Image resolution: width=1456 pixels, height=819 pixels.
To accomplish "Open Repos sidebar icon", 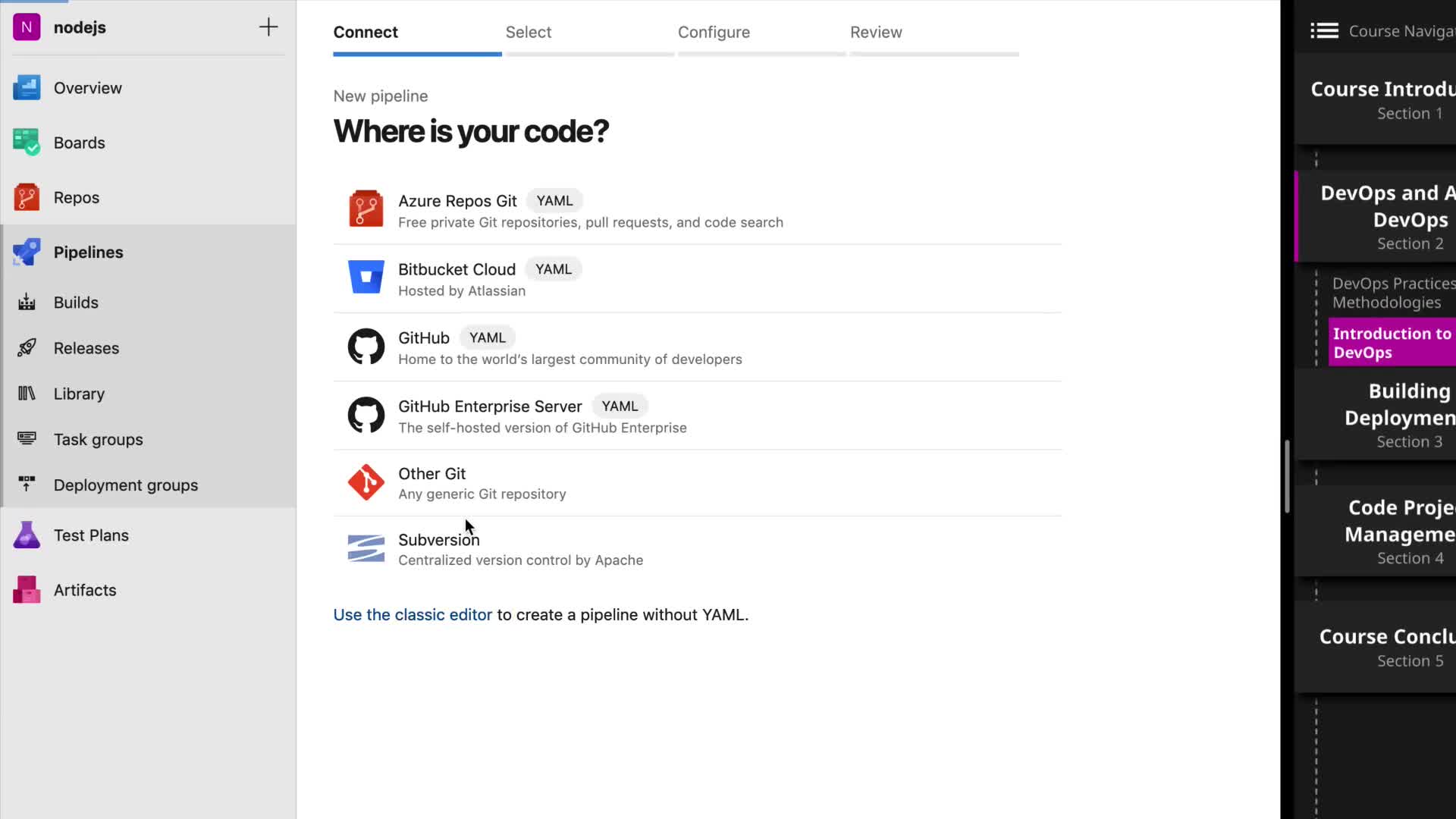I will click(x=27, y=197).
